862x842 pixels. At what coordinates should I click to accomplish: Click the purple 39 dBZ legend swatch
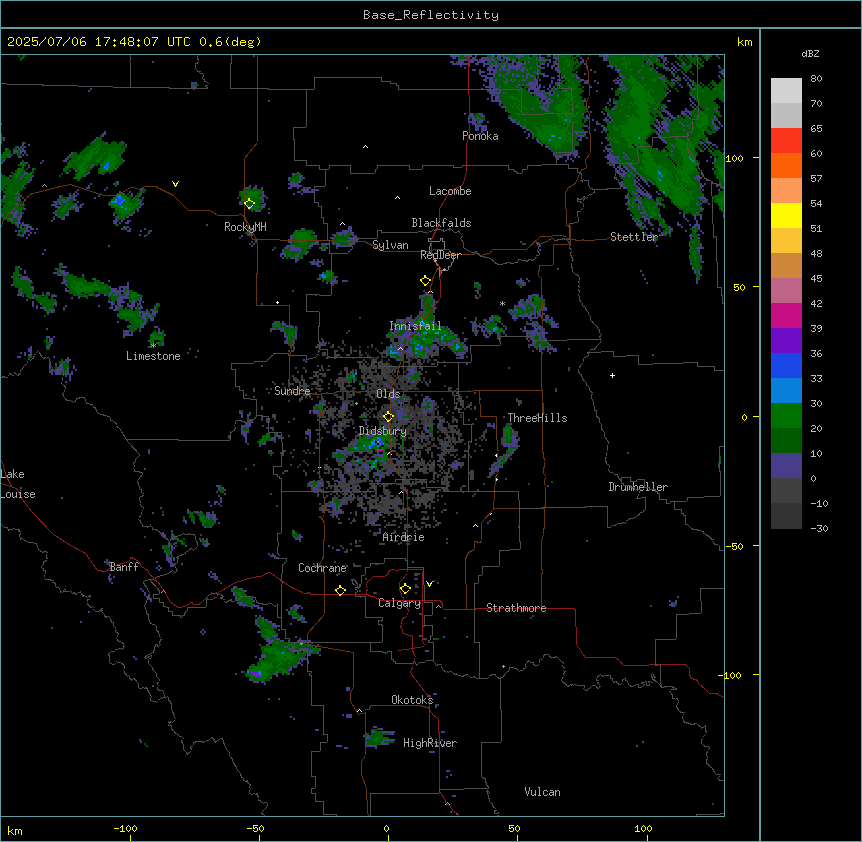click(x=786, y=341)
